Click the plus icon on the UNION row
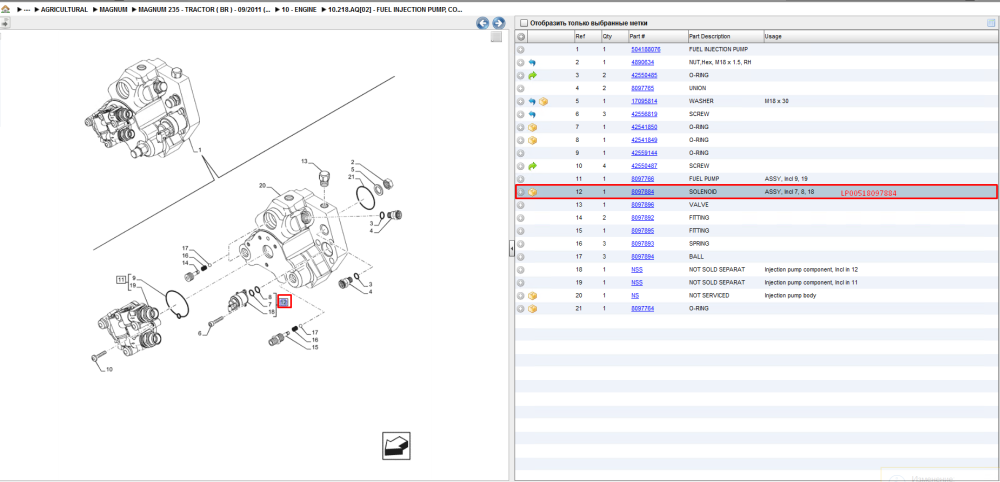1000x482 pixels. pos(520,88)
